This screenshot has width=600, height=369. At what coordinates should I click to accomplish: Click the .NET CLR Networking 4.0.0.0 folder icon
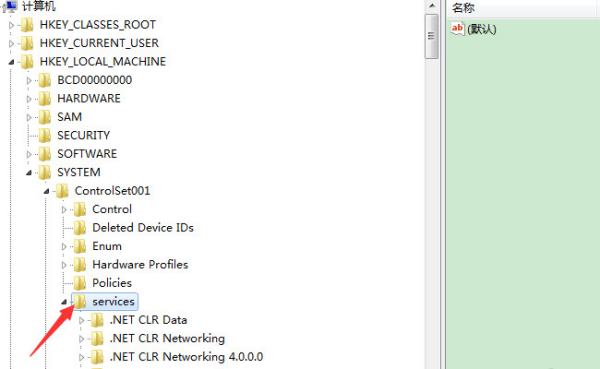tap(97, 357)
